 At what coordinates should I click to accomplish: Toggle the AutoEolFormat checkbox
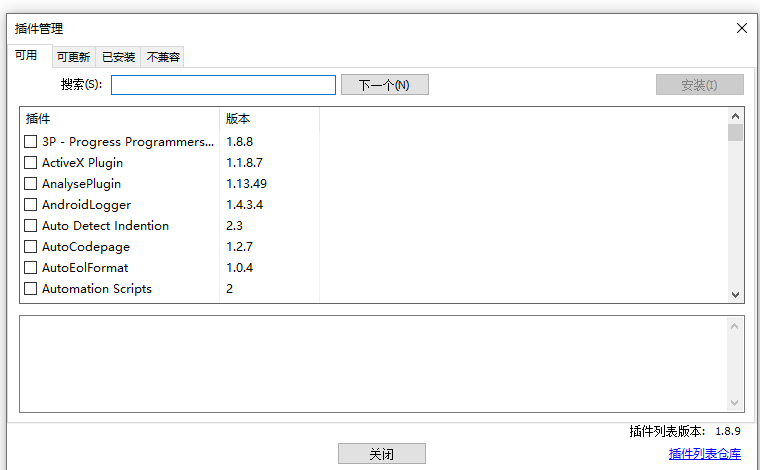pos(31,267)
